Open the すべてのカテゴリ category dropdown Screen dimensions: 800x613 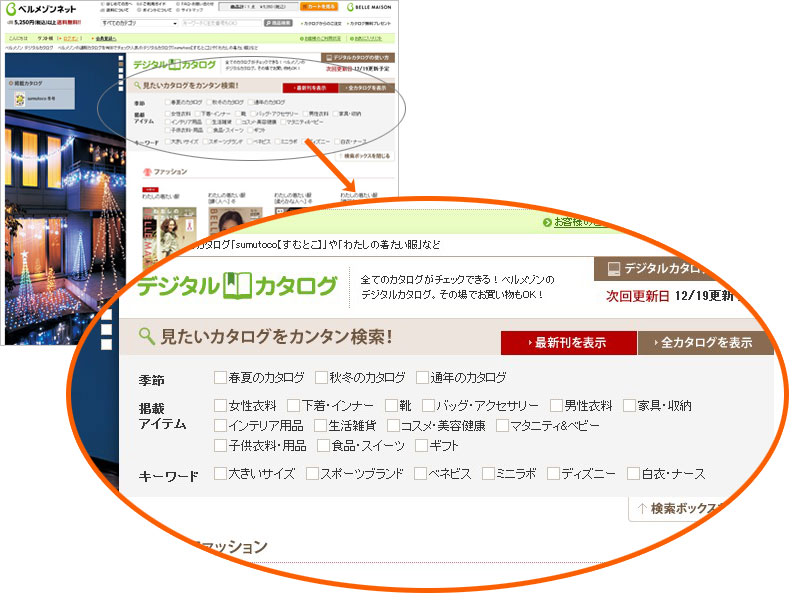click(x=139, y=23)
